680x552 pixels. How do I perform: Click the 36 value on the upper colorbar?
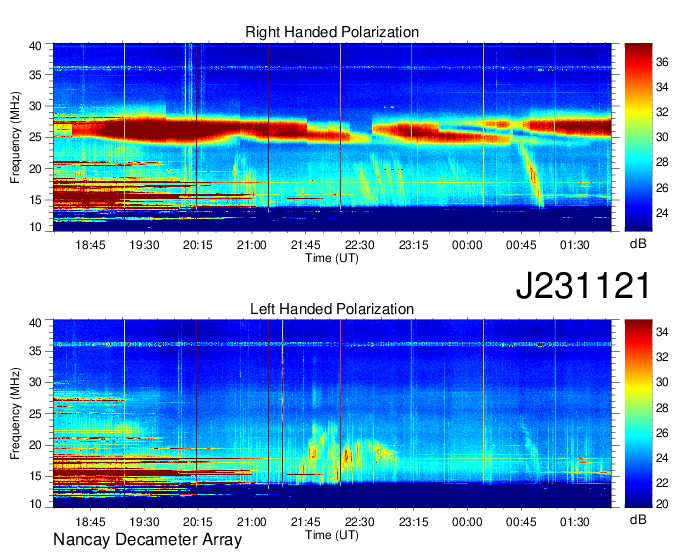coord(662,62)
